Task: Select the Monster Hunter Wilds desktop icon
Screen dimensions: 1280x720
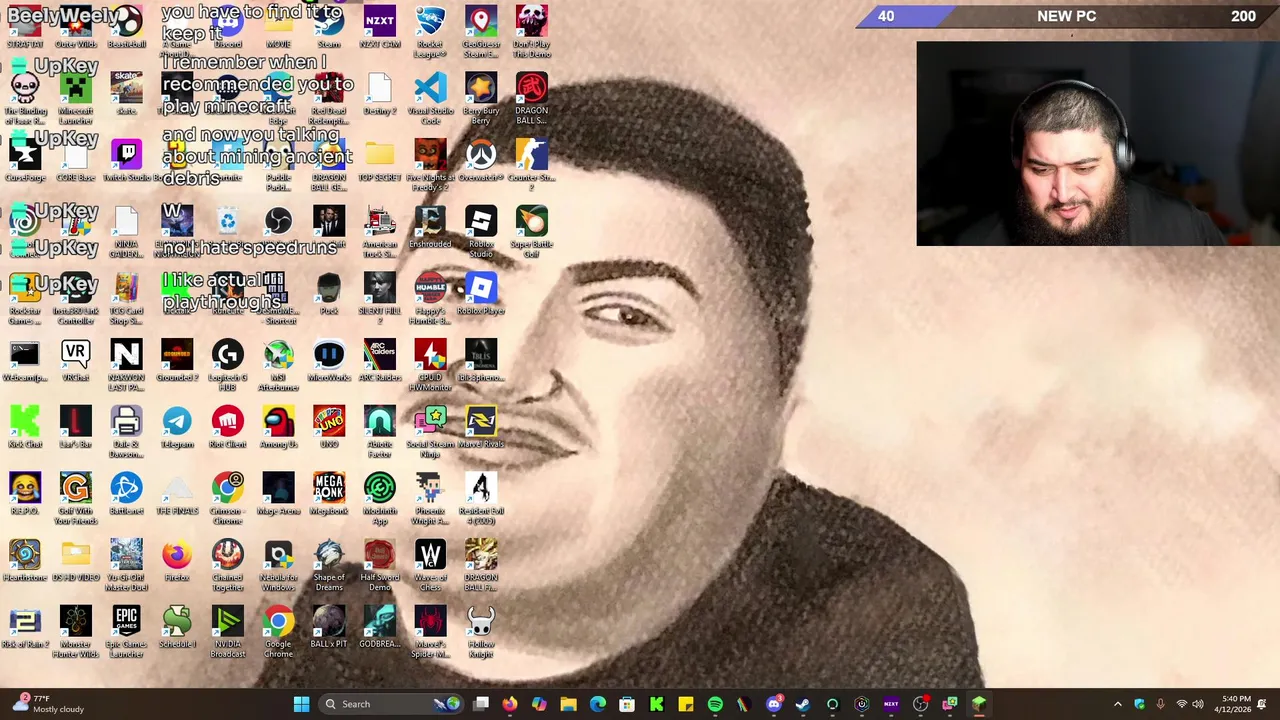Action: point(75,631)
